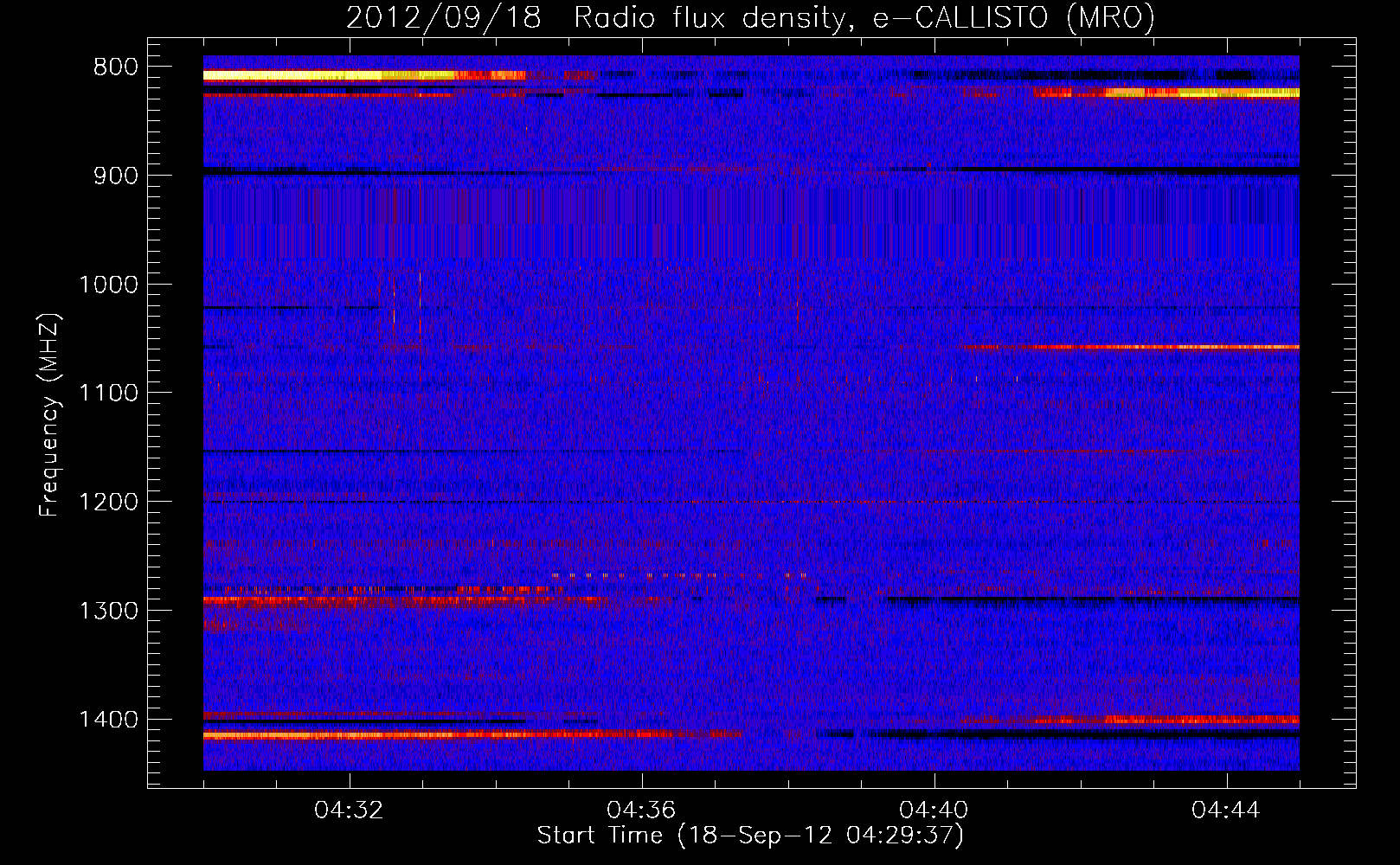This screenshot has width=1400, height=865.
Task: Click the 1400 frequency tick label
Action: (108, 720)
